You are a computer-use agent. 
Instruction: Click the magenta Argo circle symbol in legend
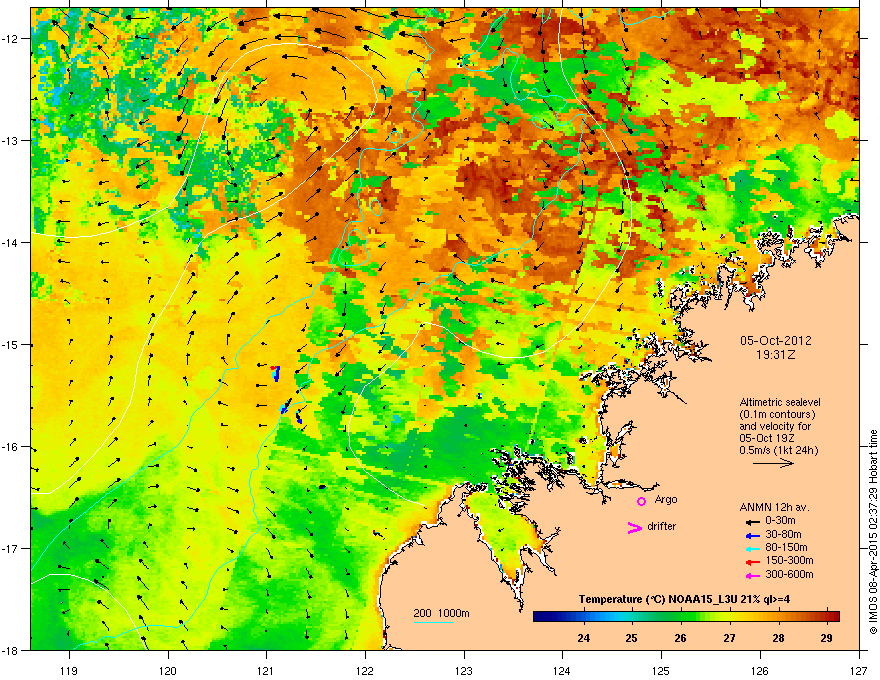pyautogui.click(x=641, y=501)
